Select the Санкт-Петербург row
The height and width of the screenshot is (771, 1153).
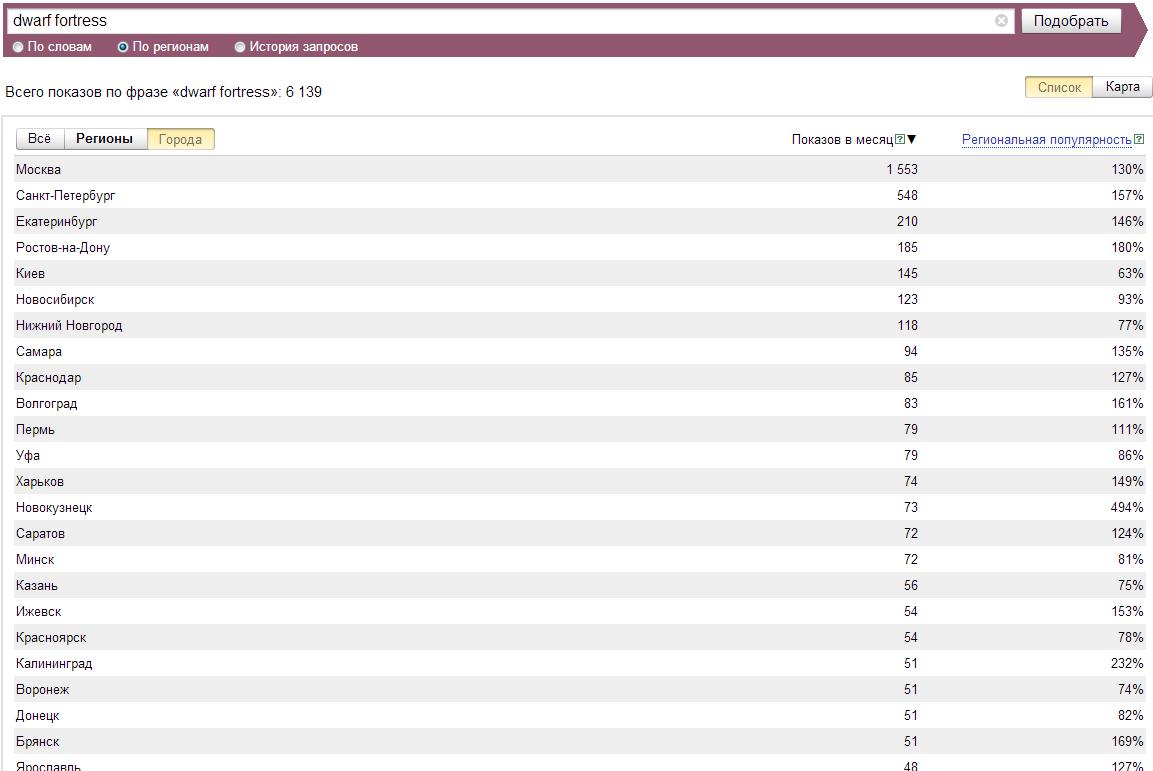(x=579, y=195)
